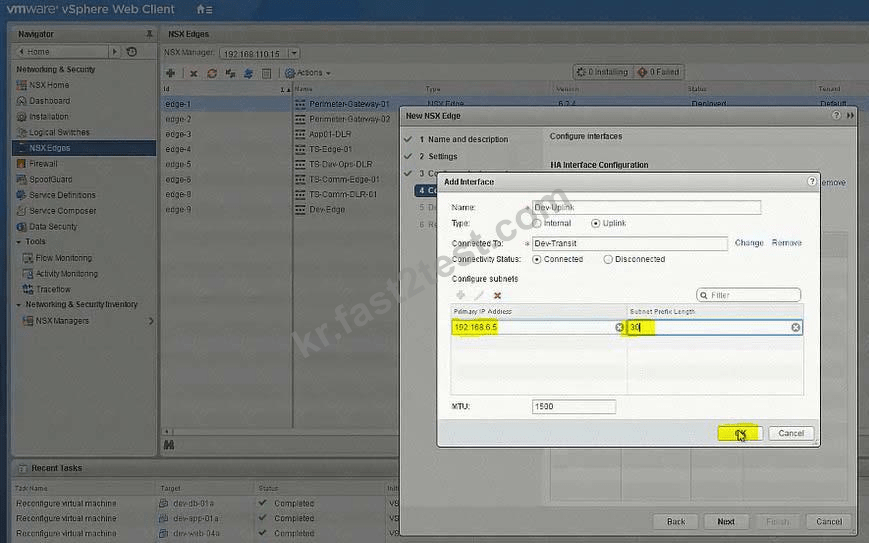Expand the NSX Managers arrow

[x=151, y=321]
